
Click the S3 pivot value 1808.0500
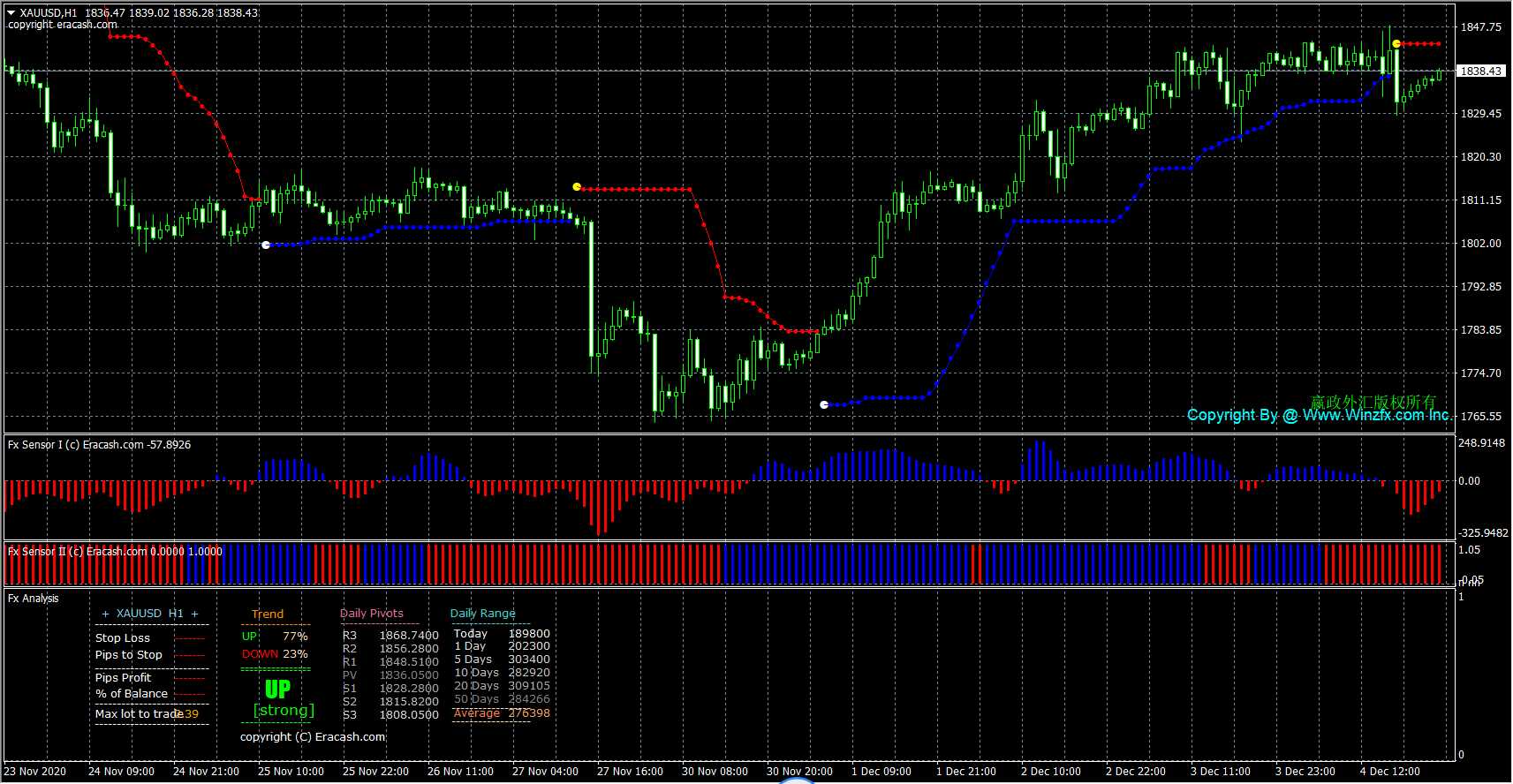[409, 714]
